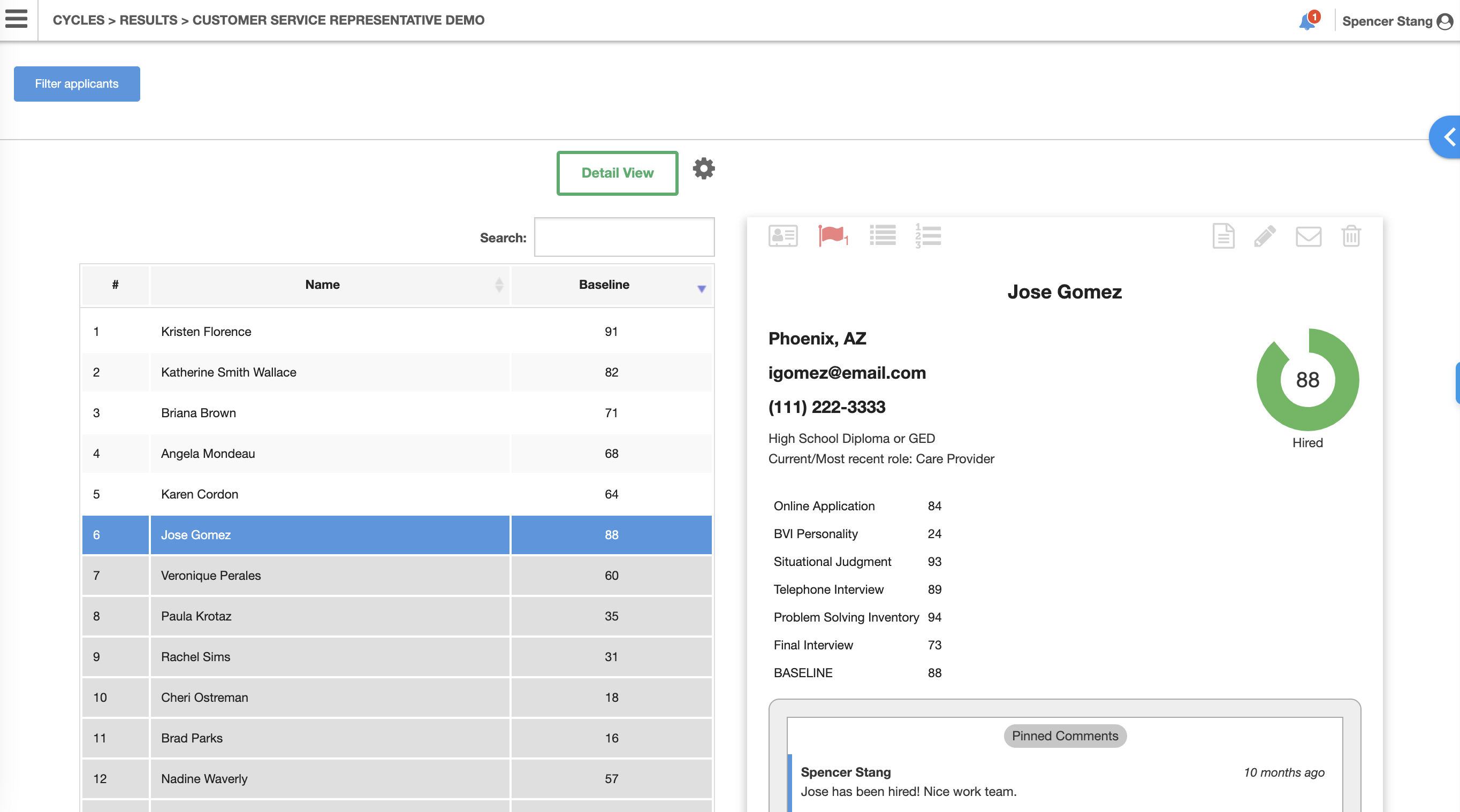The image size is (1460, 812).
Task: Edit applicant with the pencil icon
Action: [1265, 236]
